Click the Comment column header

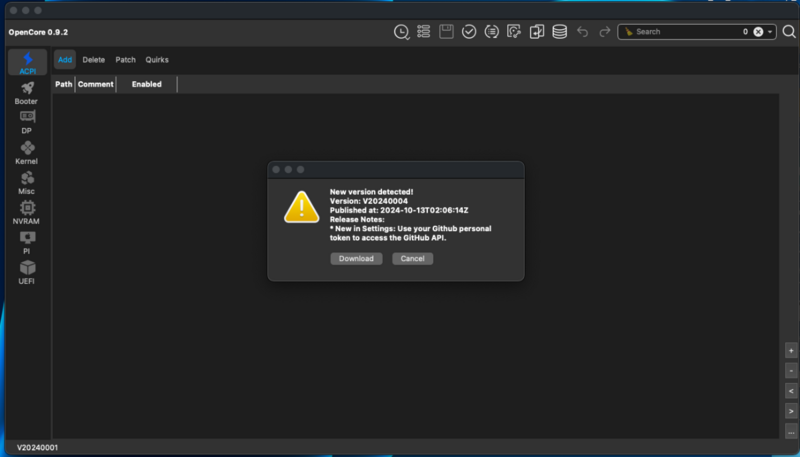(x=96, y=84)
